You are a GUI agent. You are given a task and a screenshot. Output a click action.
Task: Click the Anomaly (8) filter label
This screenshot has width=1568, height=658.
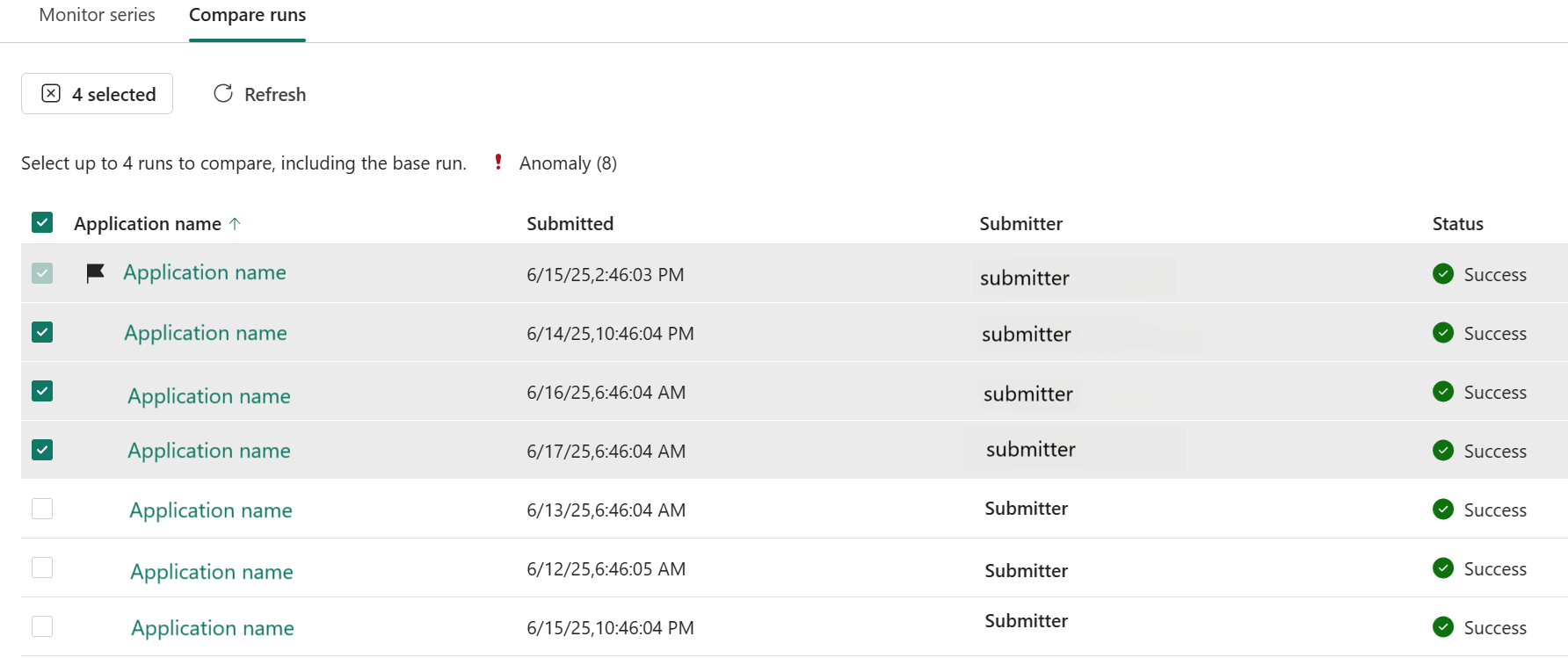point(568,163)
